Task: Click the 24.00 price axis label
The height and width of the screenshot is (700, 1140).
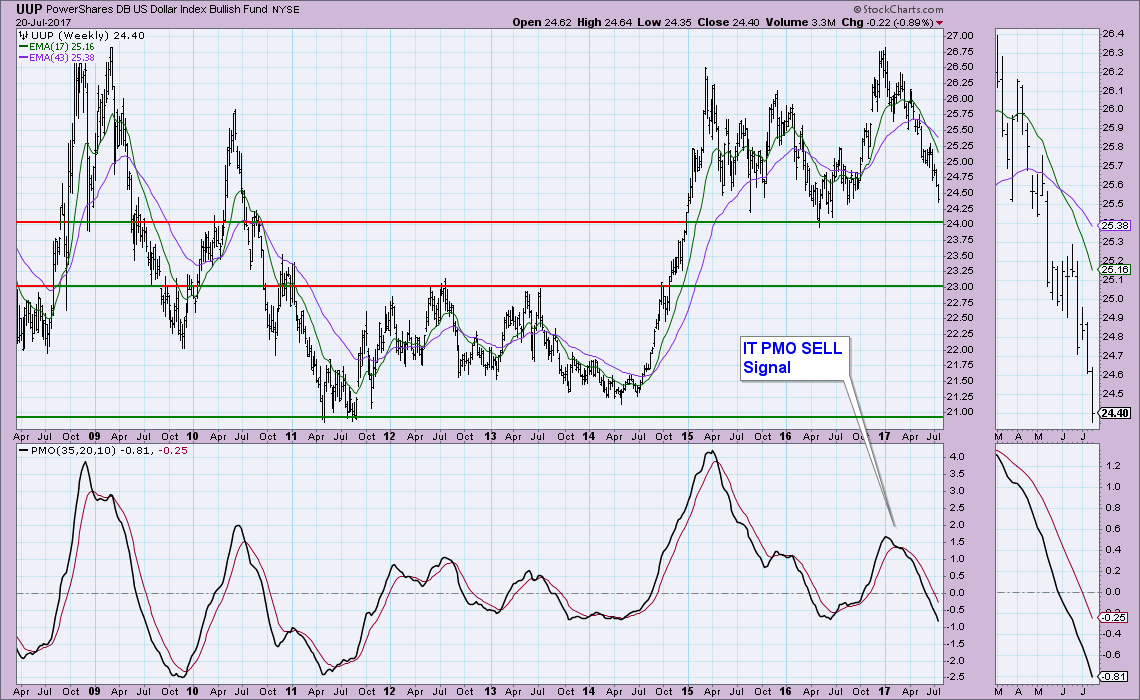Action: tap(960, 223)
